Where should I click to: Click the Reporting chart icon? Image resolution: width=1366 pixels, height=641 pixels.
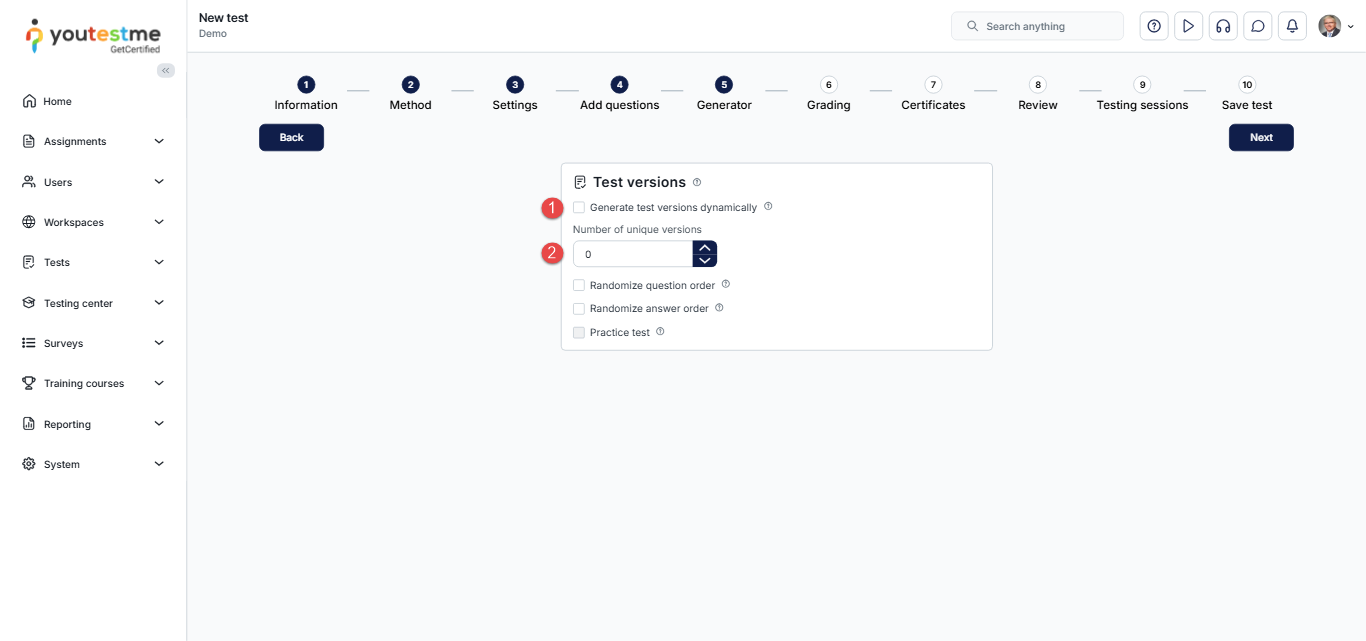click(29, 424)
